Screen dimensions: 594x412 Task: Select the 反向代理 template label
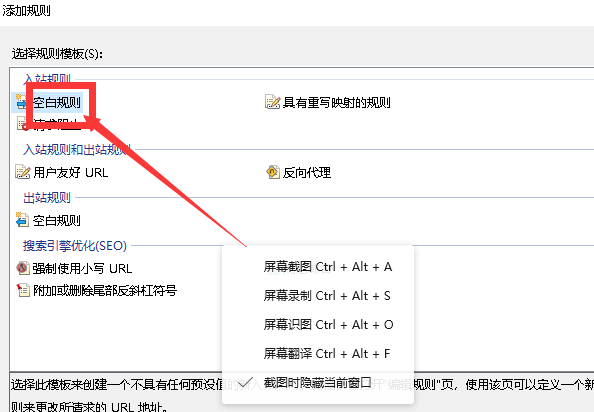306,173
